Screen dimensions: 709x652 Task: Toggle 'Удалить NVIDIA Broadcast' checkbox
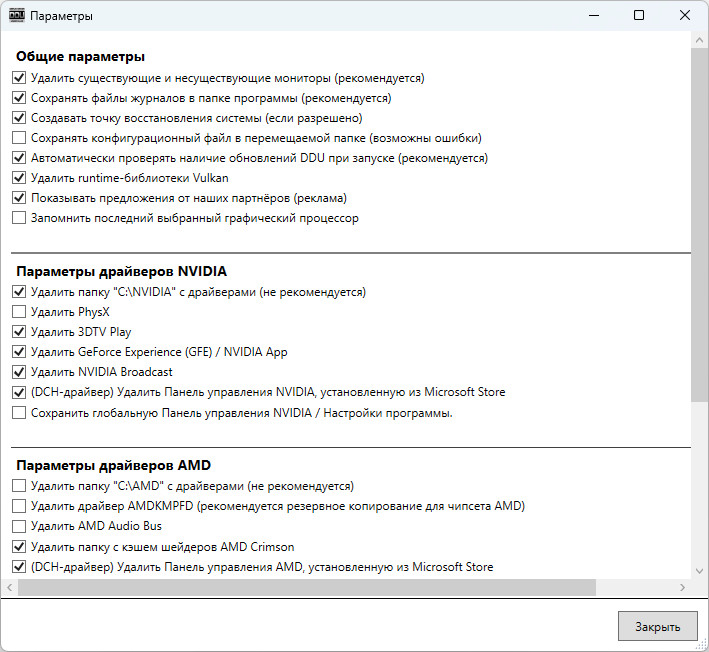tap(19, 372)
